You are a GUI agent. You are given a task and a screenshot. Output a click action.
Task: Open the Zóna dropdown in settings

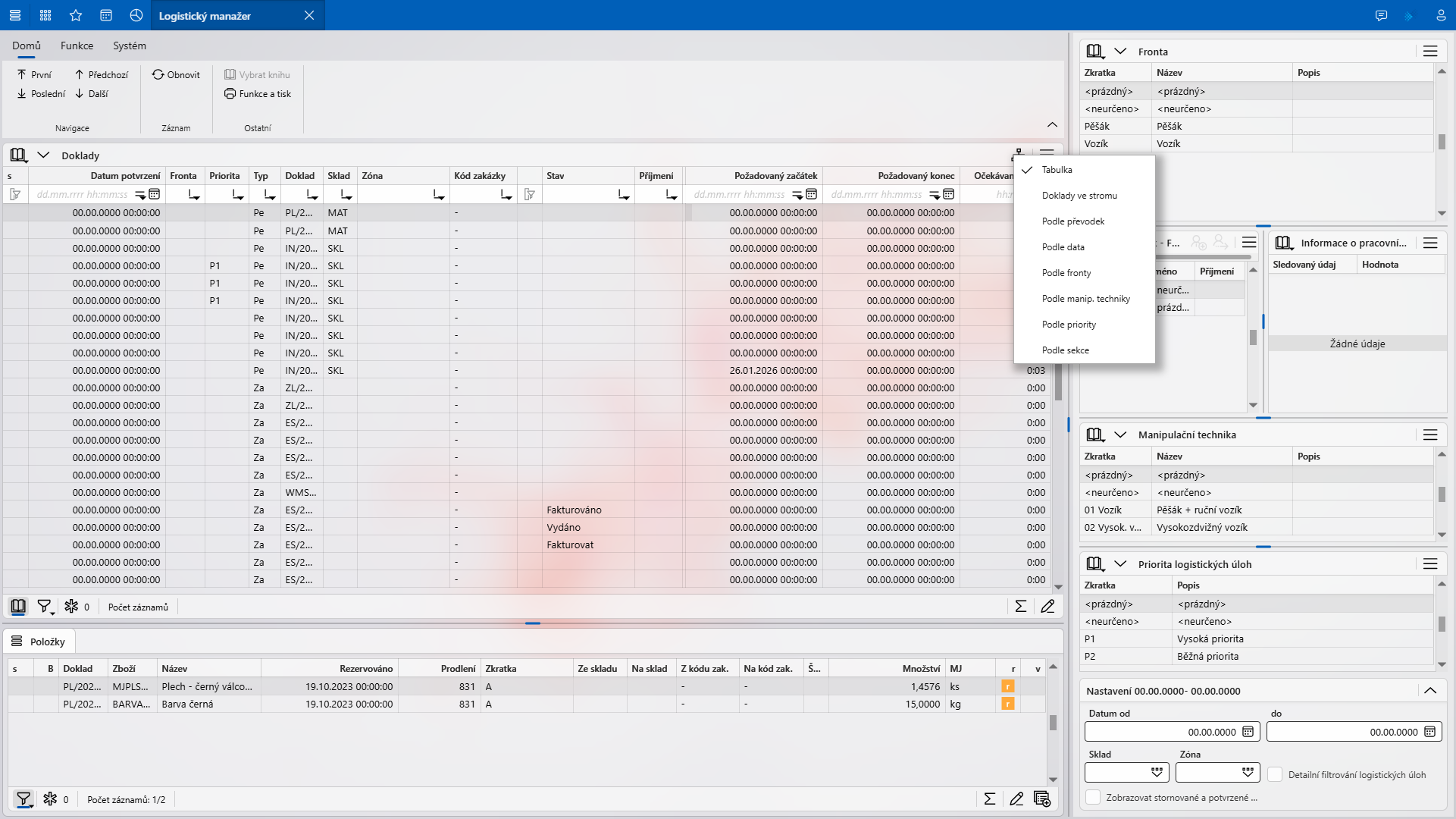coord(1248,772)
